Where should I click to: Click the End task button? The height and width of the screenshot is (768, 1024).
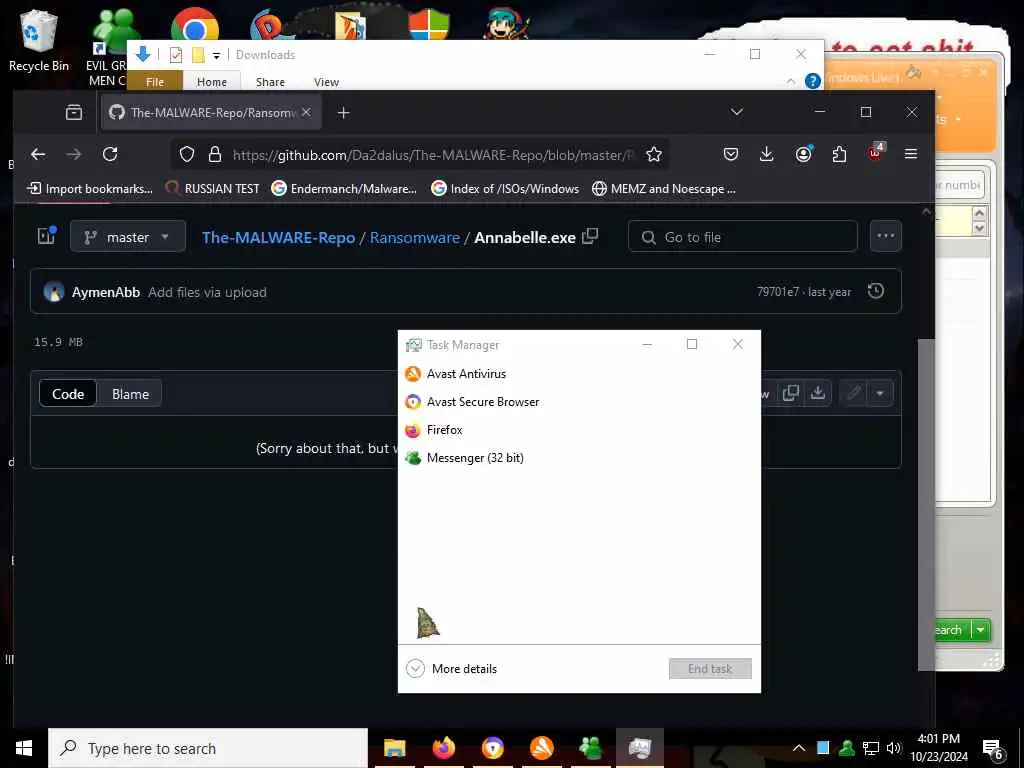[710, 669]
